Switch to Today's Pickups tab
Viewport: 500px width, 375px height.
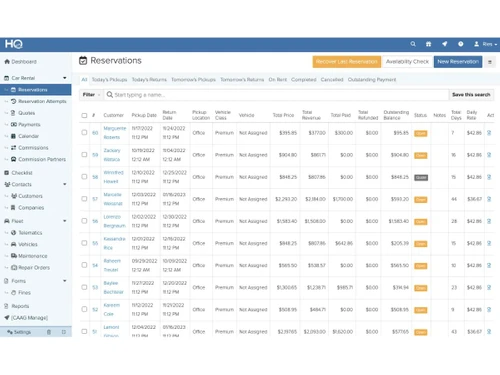109,80
